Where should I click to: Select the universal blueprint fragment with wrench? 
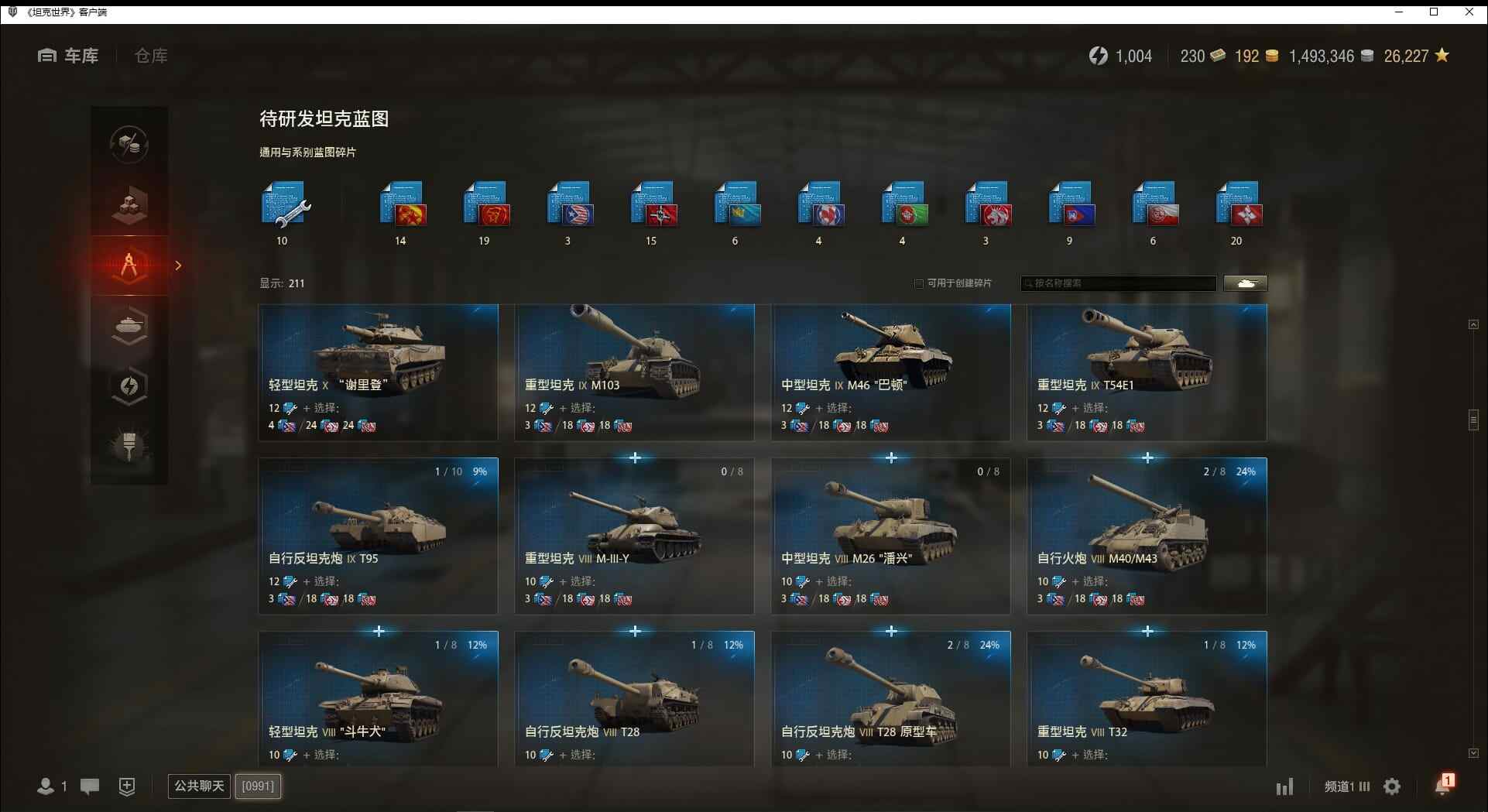pyautogui.click(x=286, y=204)
